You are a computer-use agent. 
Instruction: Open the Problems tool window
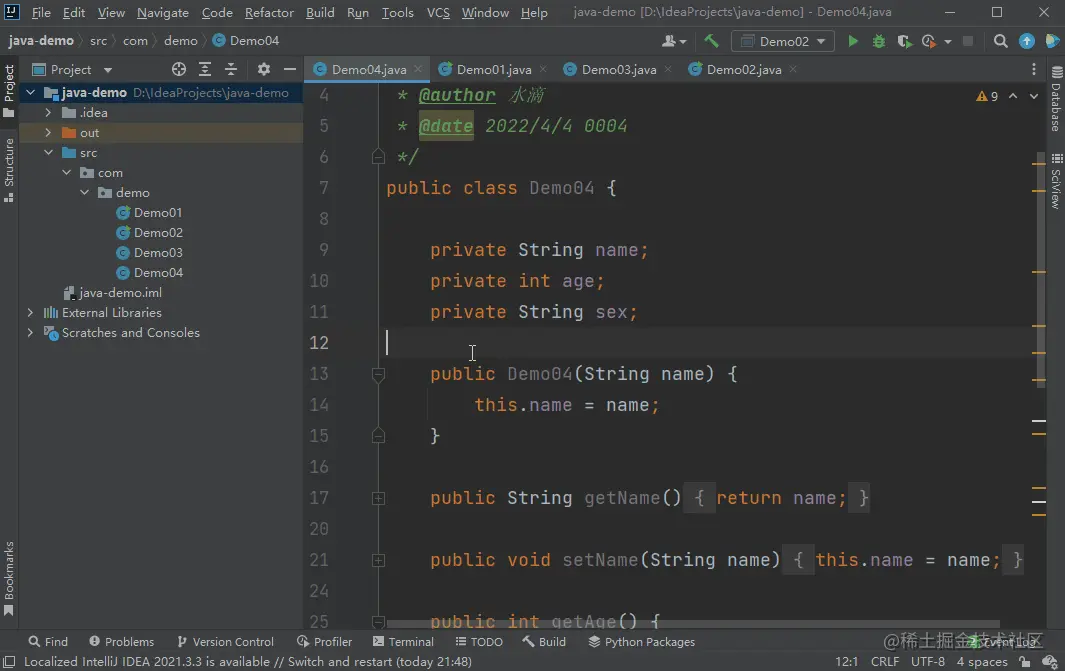coord(122,642)
